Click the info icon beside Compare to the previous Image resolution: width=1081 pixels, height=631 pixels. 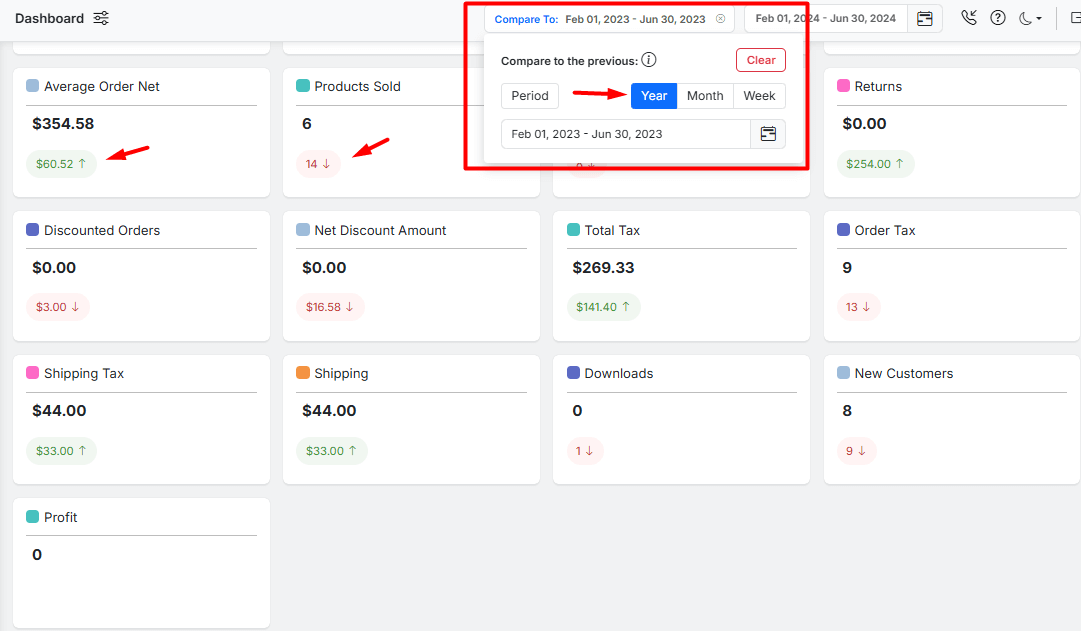tap(649, 61)
